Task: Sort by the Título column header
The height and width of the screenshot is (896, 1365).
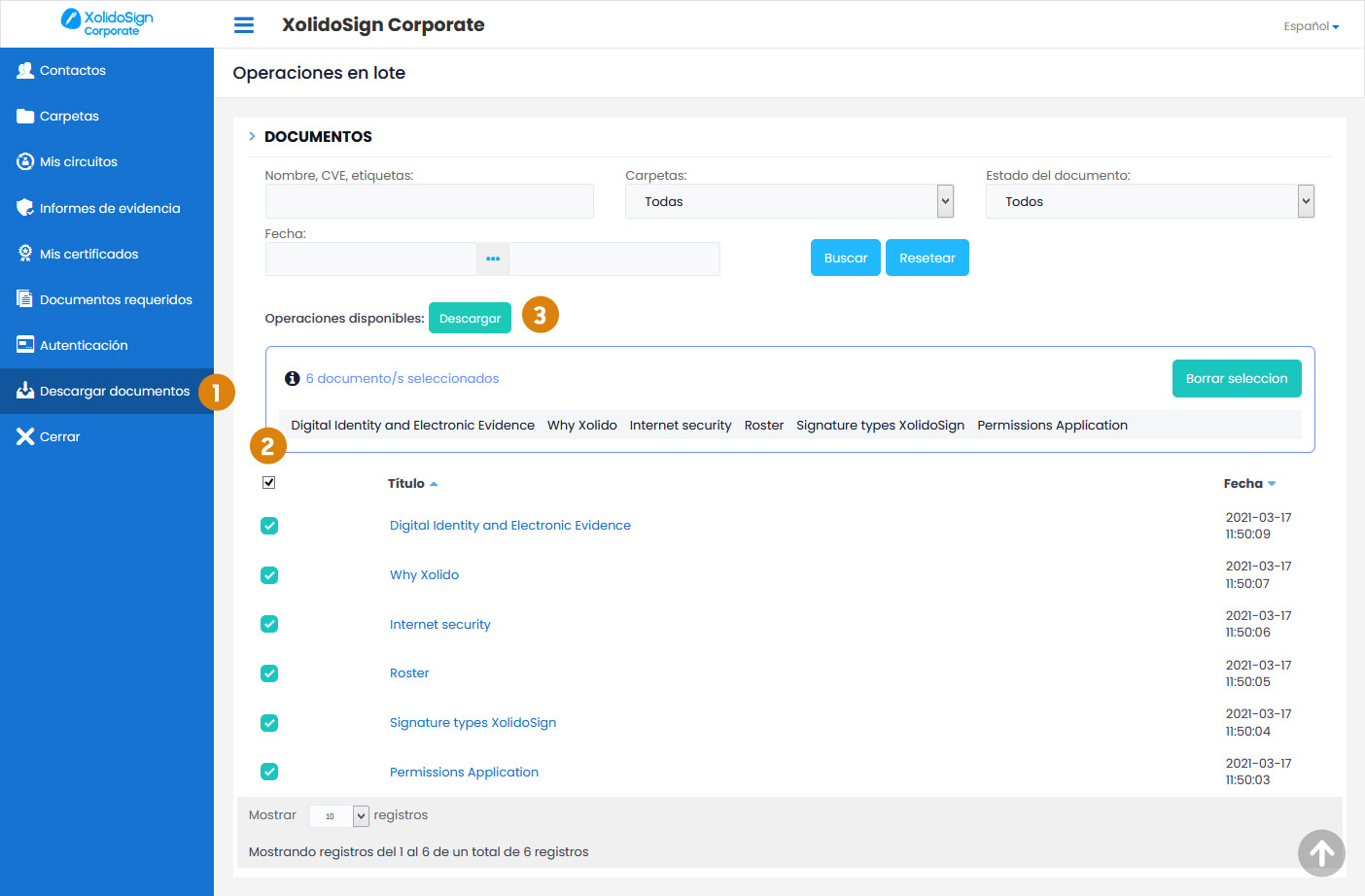Action: [406, 484]
